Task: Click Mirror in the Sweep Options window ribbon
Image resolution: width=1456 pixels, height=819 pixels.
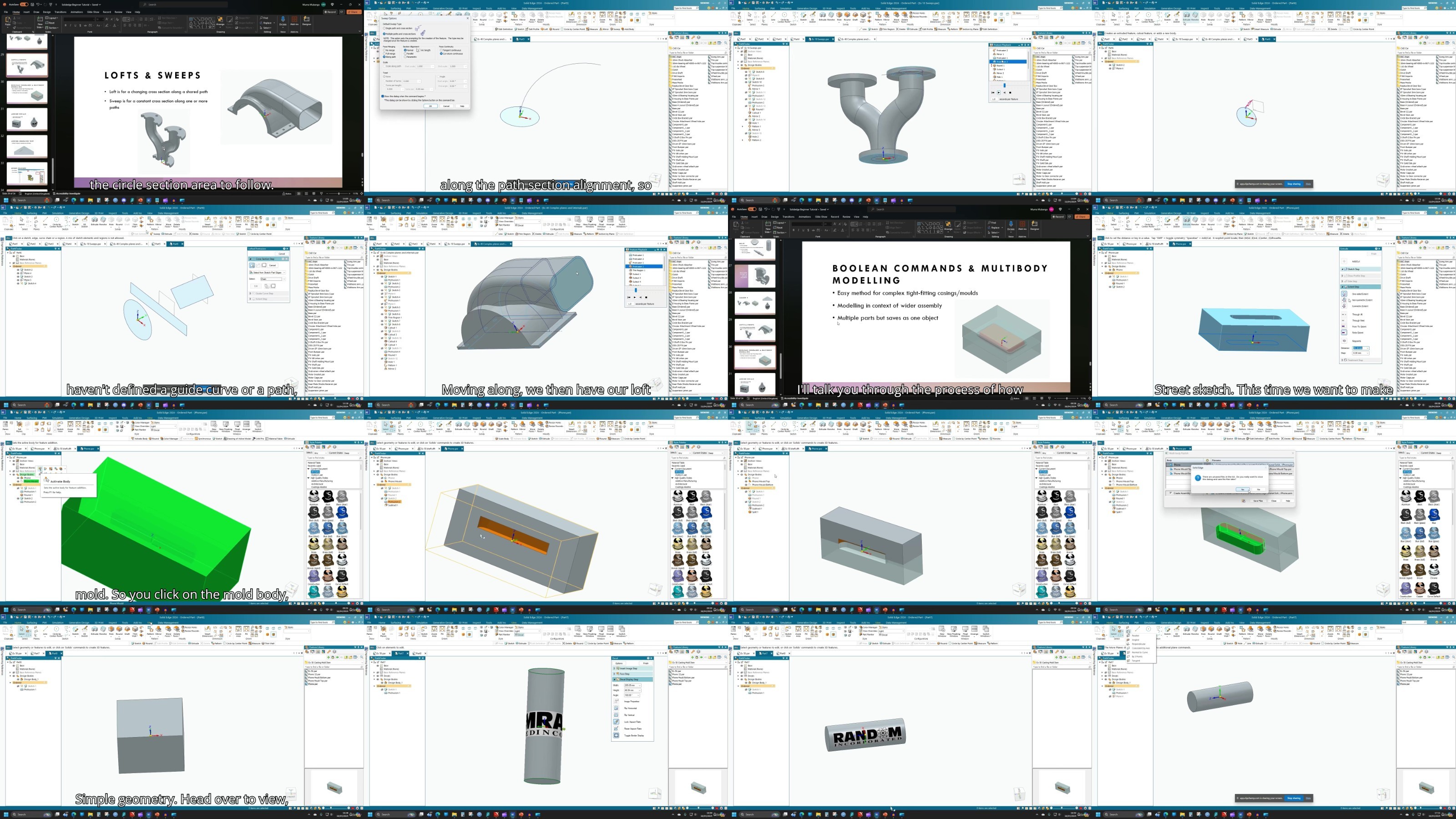Action: (523, 18)
